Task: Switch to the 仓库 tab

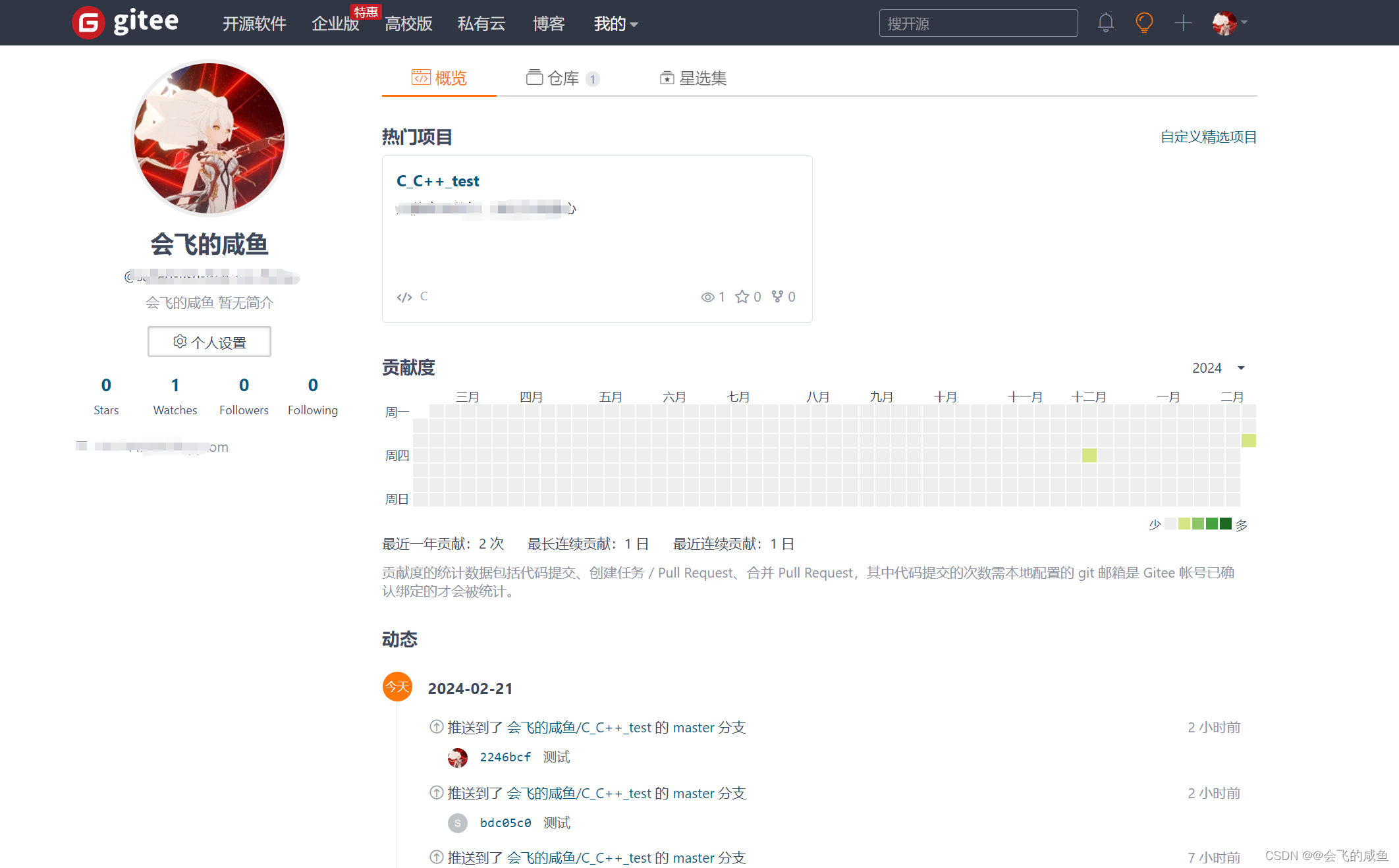Action: [x=562, y=78]
